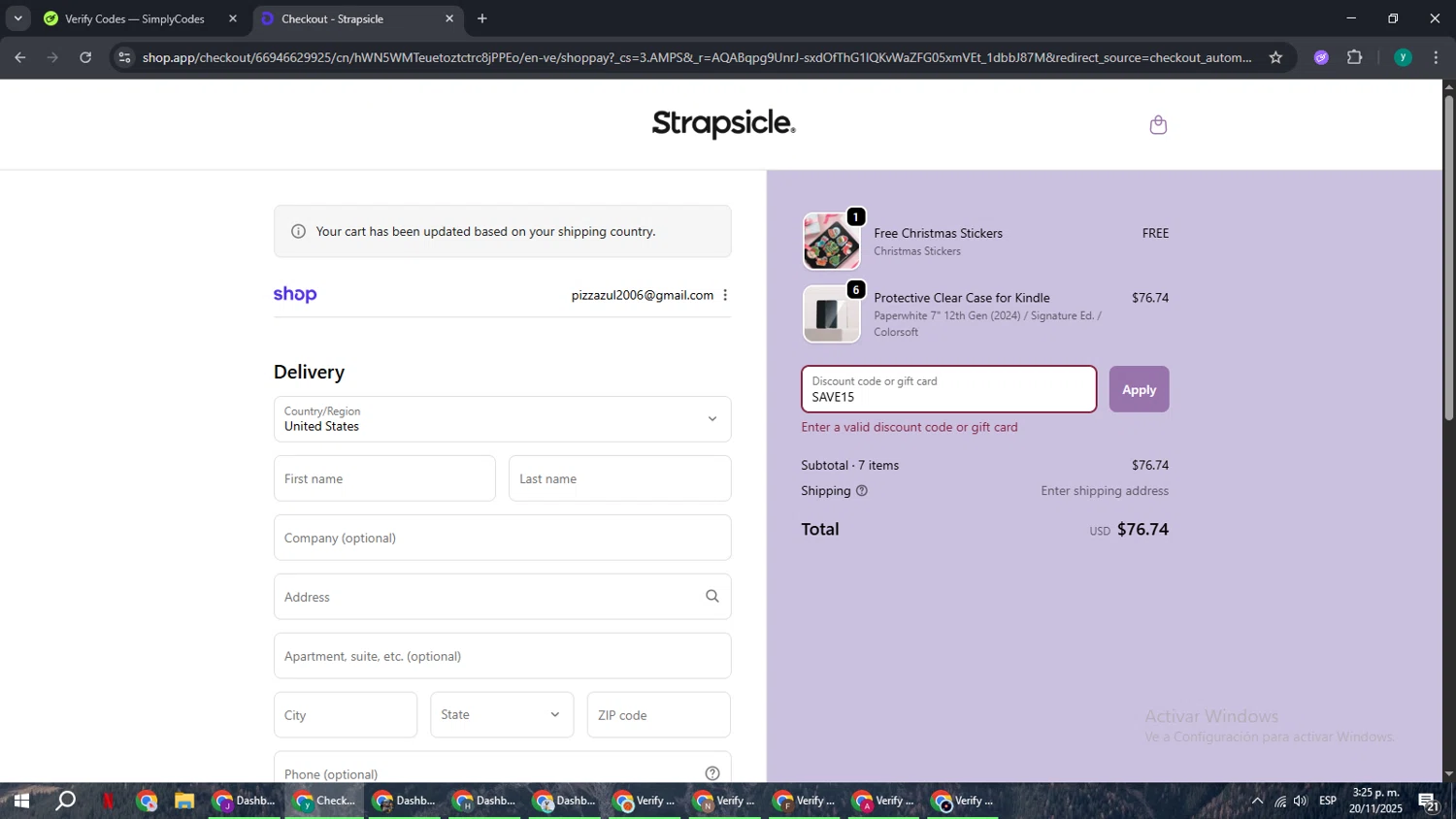Focus the Phone (optional) field
Image resolution: width=1456 pixels, height=819 pixels.
502,769
